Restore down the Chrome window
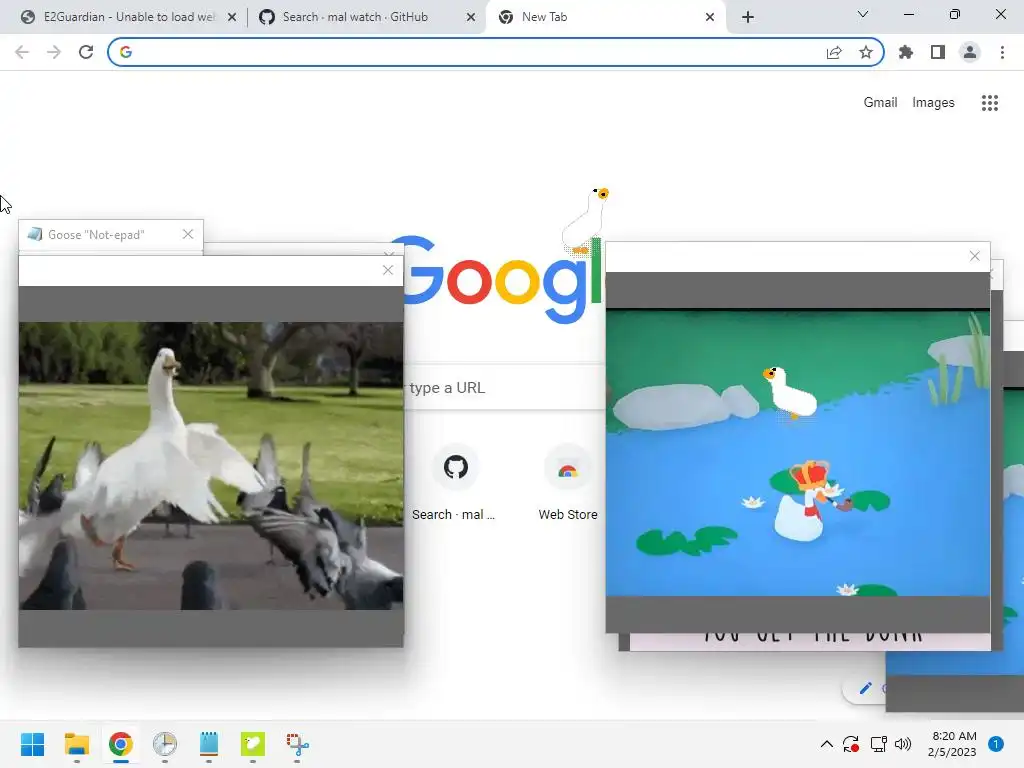 click(955, 14)
